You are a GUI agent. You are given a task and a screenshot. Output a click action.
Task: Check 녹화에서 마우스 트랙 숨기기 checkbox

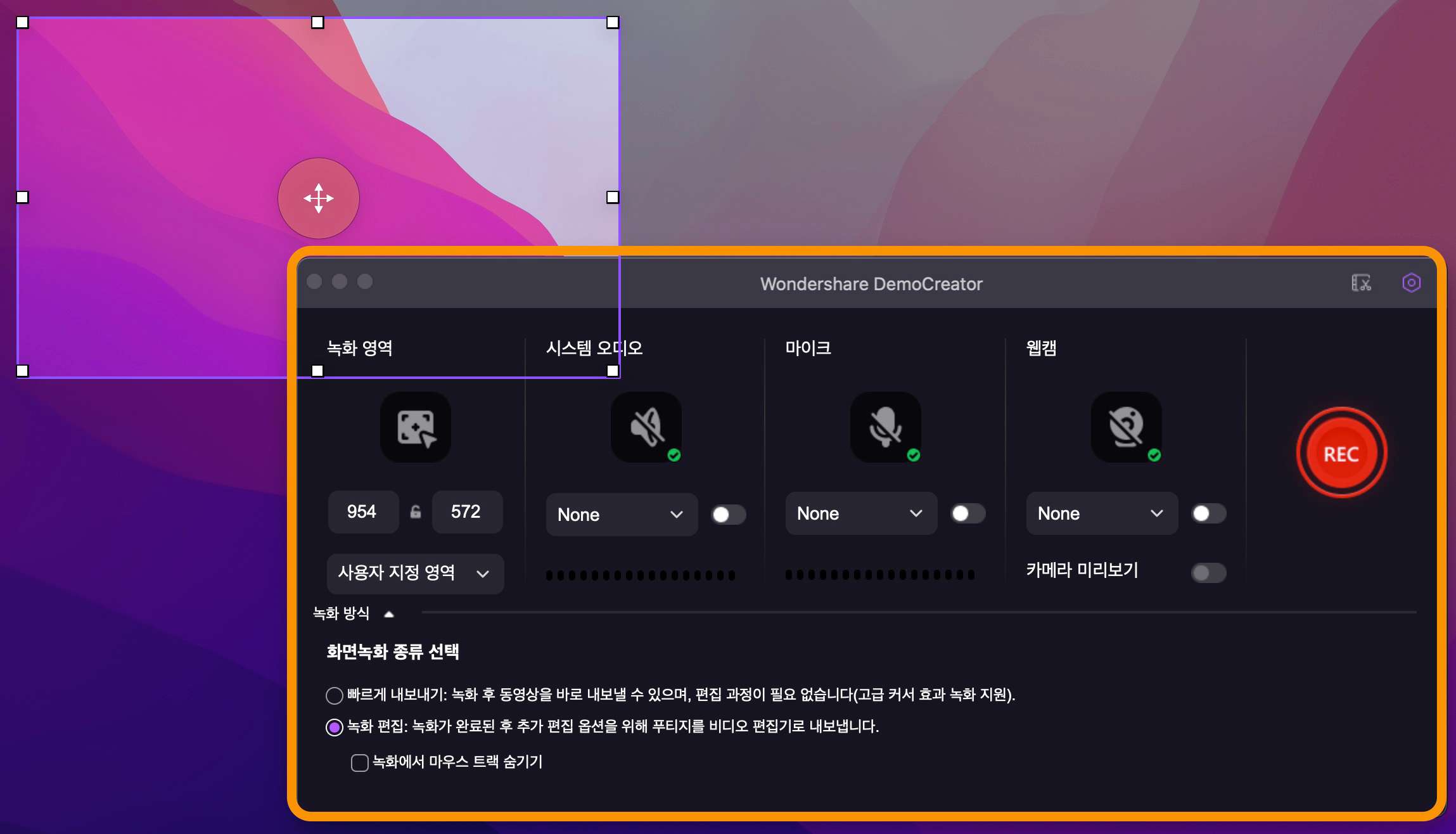360,762
